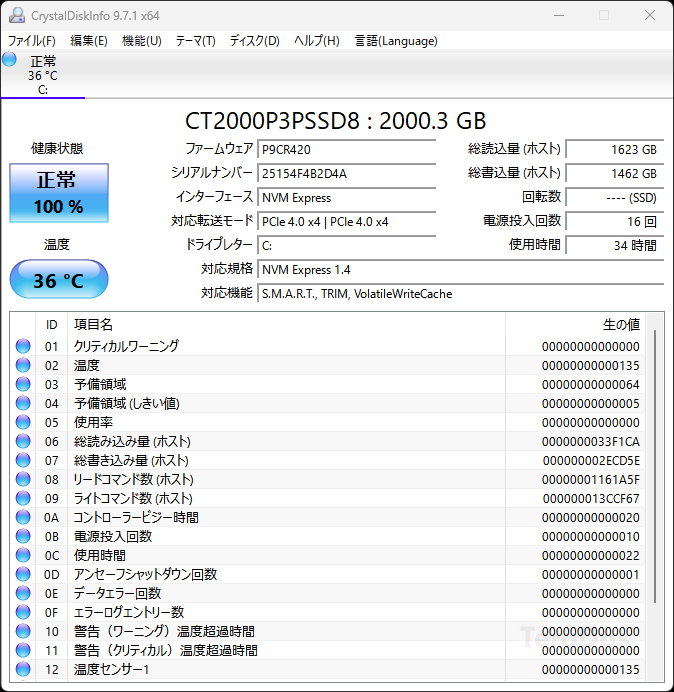Select the コントローラービジー時間 attribute name
The image size is (674, 692).
coord(136,517)
